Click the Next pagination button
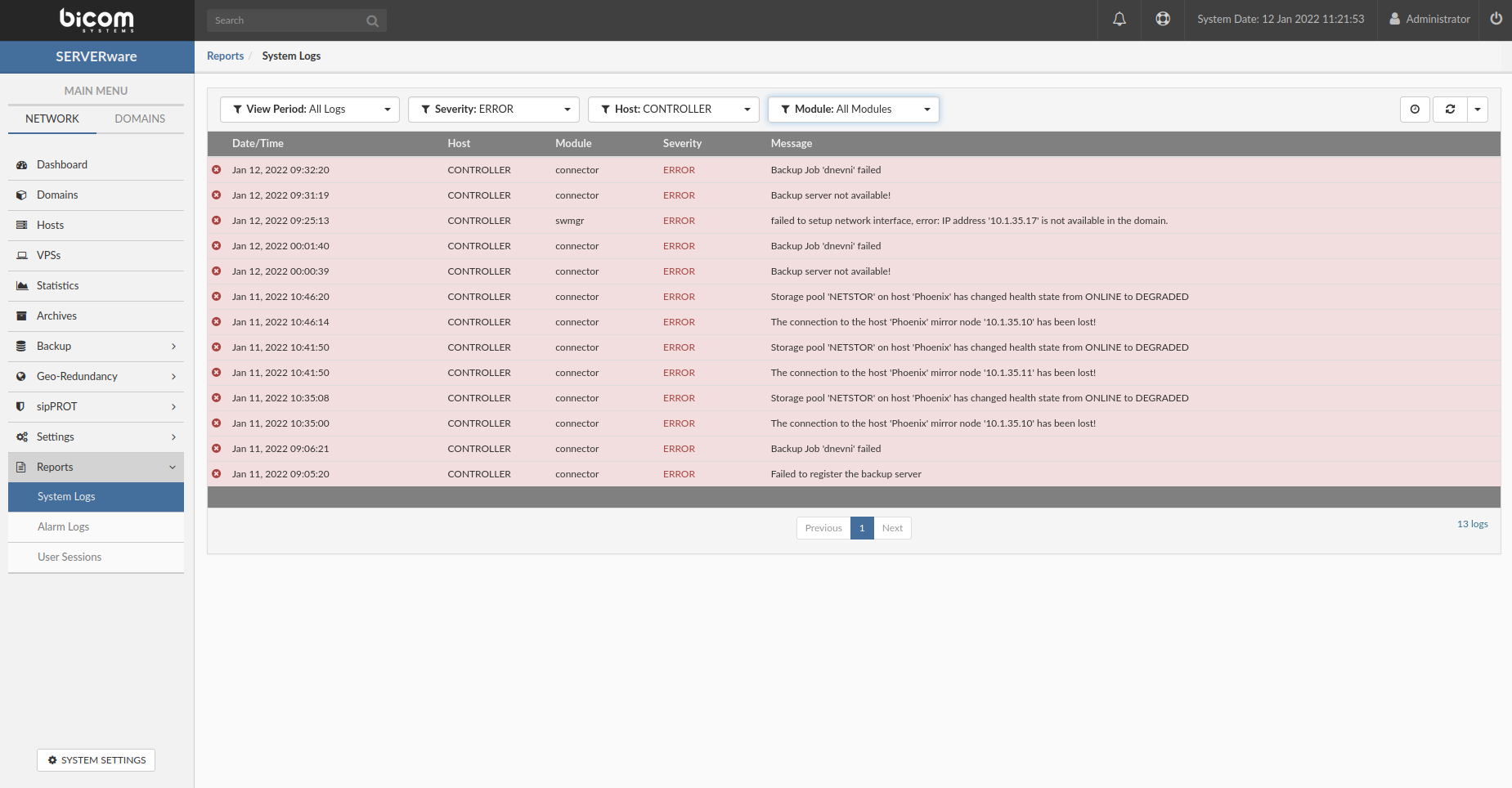Viewport: 1512px width, 788px height. 892,527
